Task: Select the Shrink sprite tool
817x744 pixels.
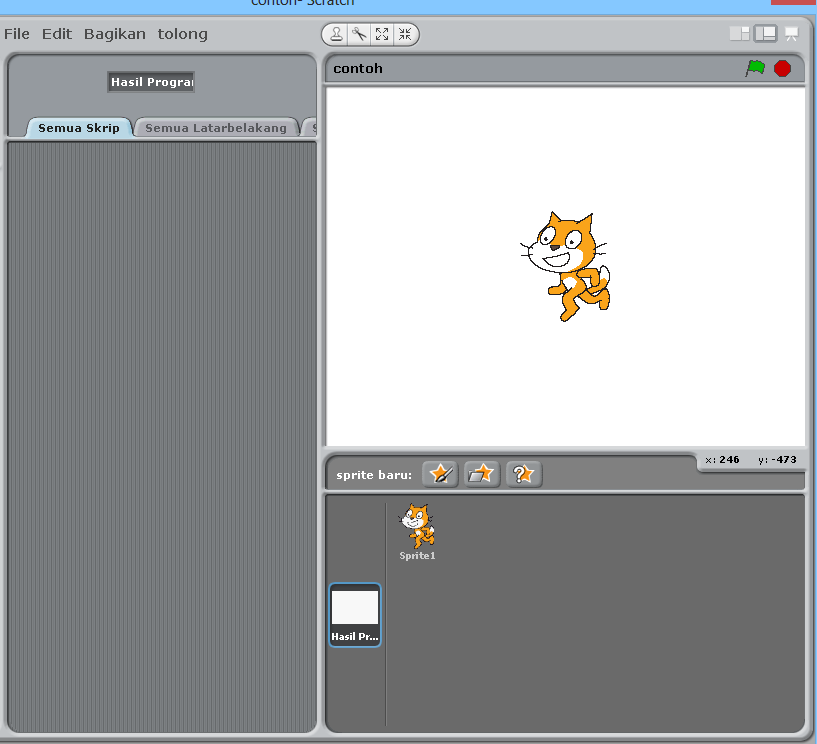Action: [x=405, y=34]
